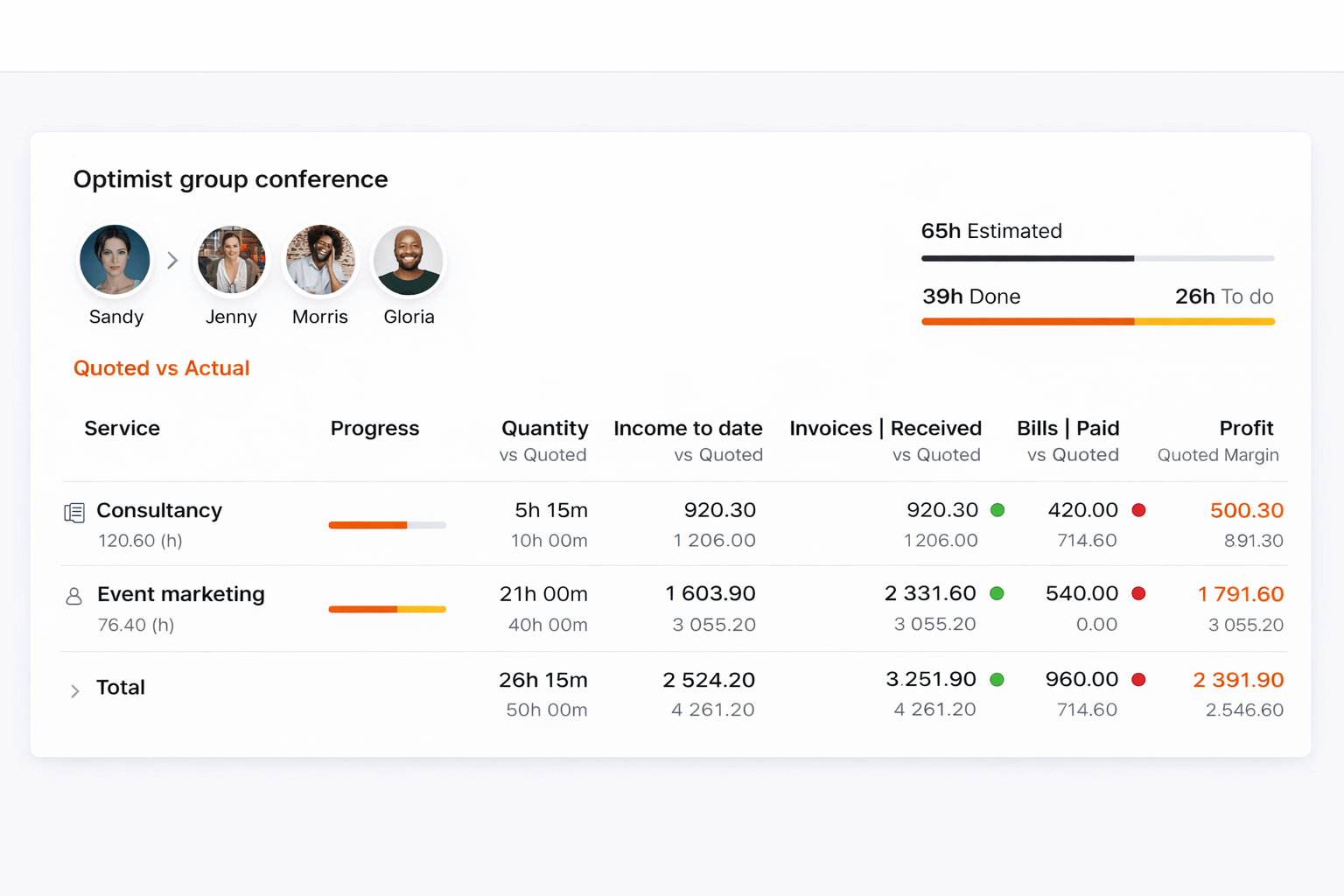This screenshot has height=896, width=1344.
Task: Select Gloria's avatar picture
Action: [x=409, y=261]
